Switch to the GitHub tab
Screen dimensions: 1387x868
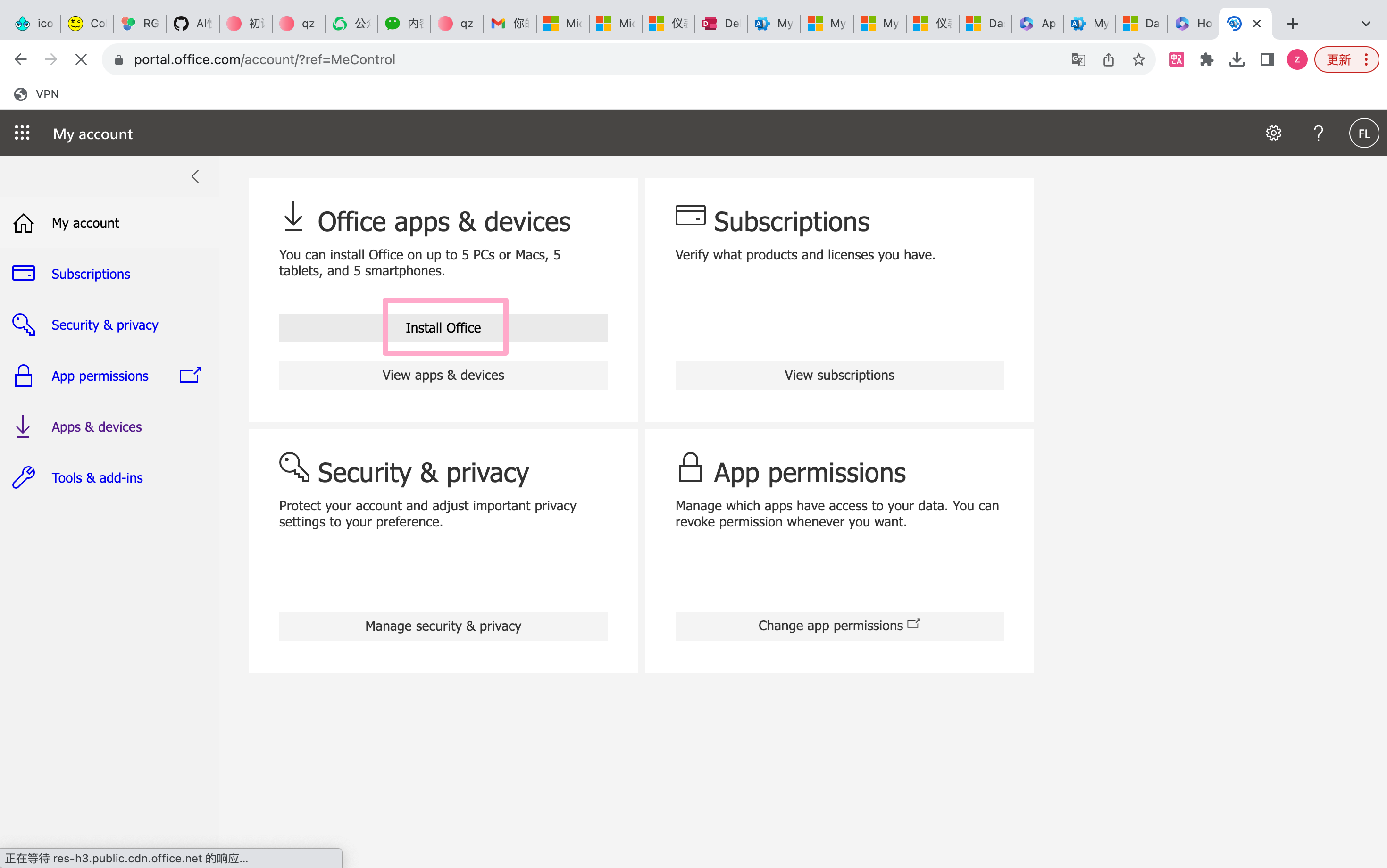point(193,24)
